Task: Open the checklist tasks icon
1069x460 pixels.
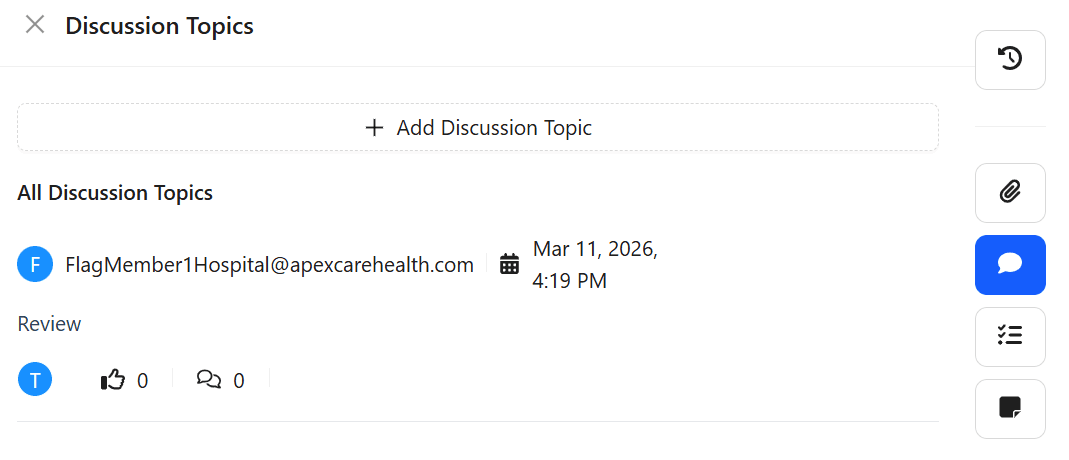Action: pos(1010,336)
